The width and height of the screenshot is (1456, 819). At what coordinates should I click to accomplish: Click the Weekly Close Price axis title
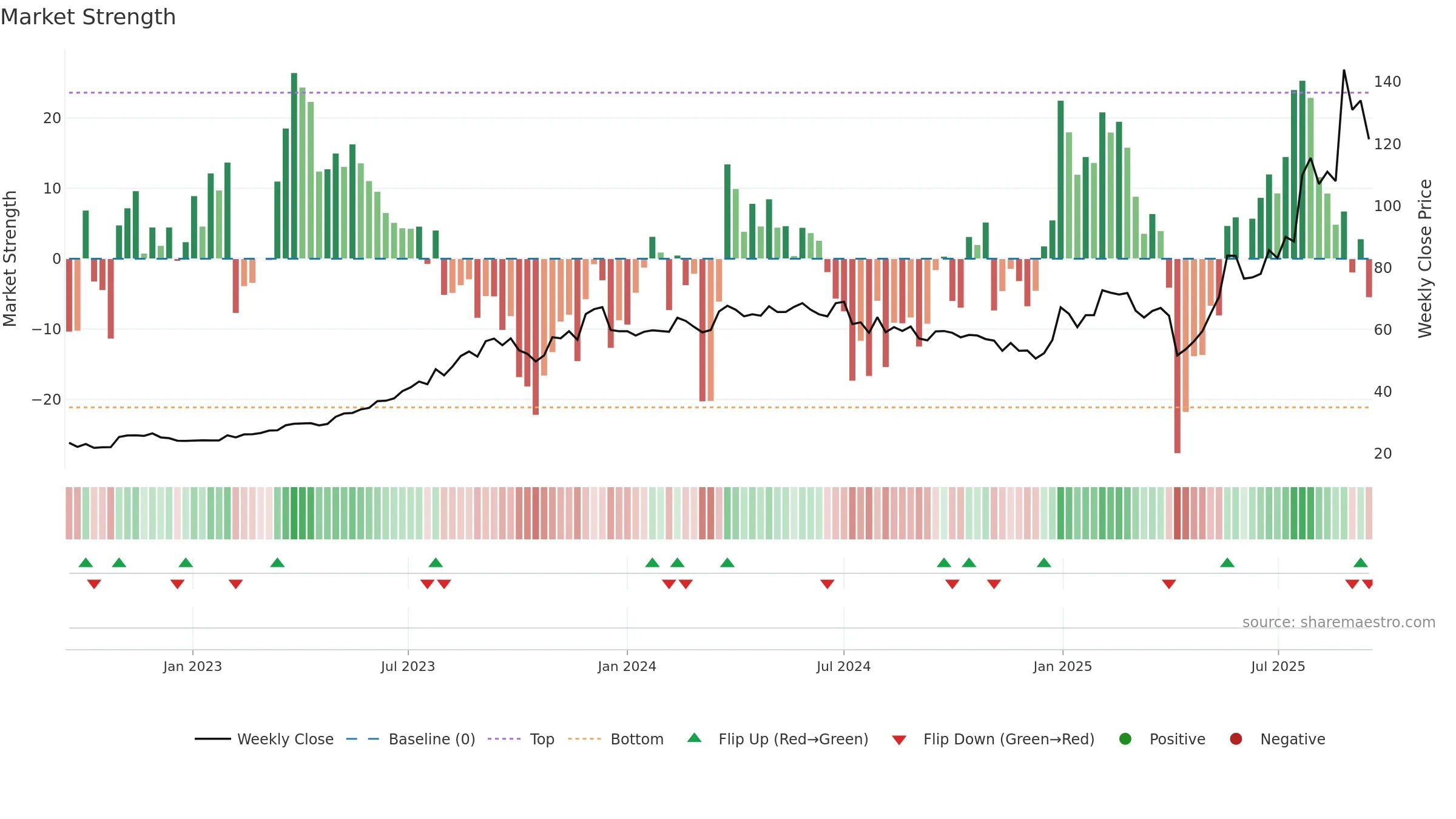coord(1425,258)
